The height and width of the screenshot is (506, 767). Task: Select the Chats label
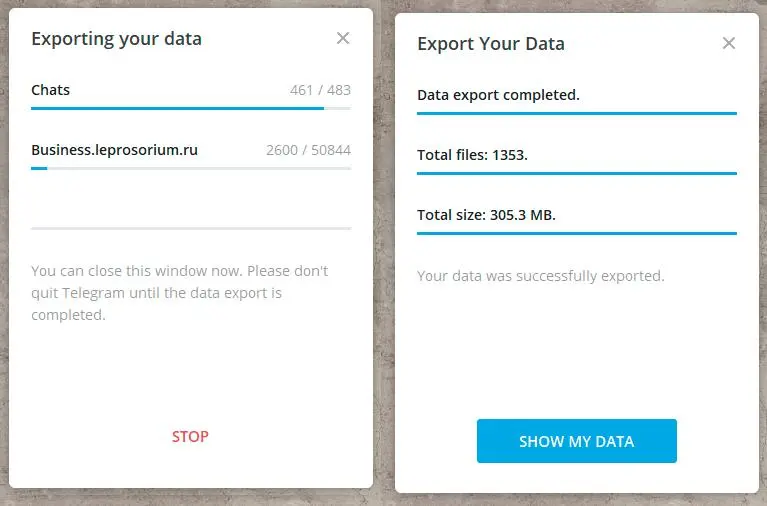point(50,90)
